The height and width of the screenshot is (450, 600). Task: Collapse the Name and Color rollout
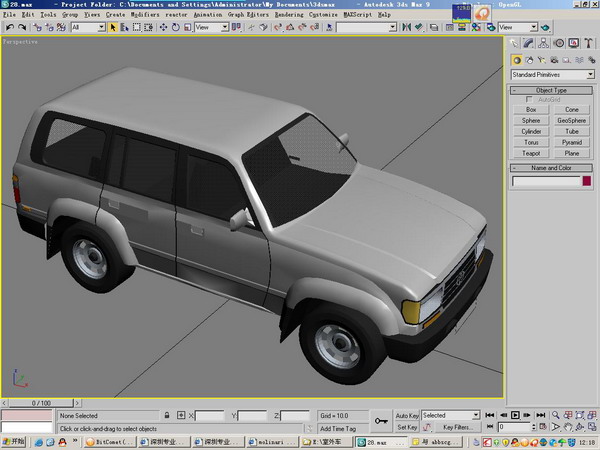552,168
